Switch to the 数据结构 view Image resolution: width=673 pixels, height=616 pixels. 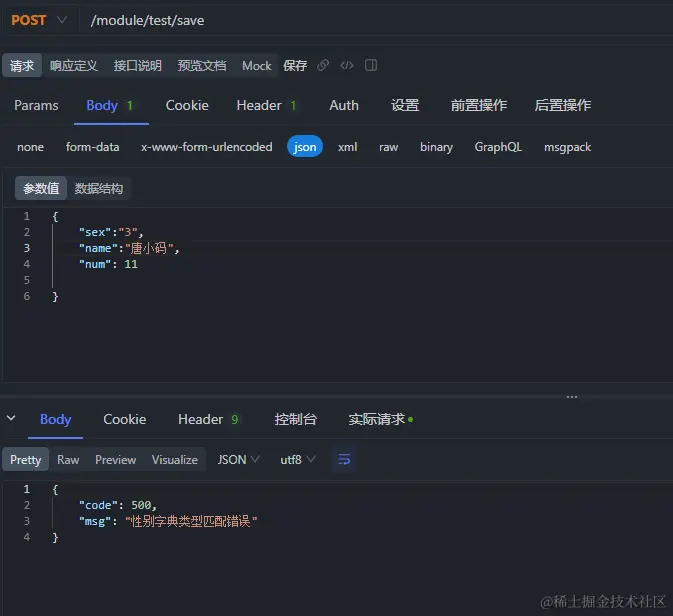click(99, 188)
